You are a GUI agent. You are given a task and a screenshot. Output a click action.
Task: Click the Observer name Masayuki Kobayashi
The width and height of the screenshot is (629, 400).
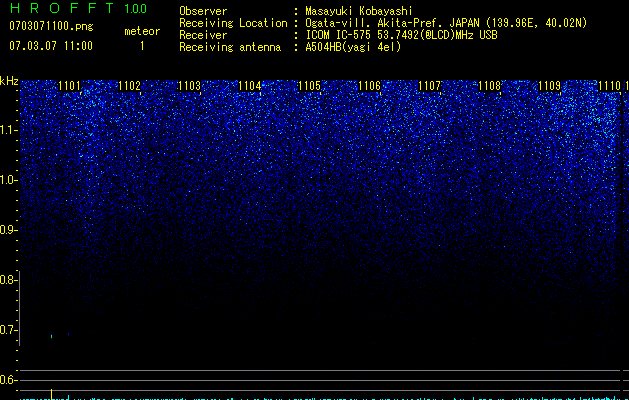(359, 11)
